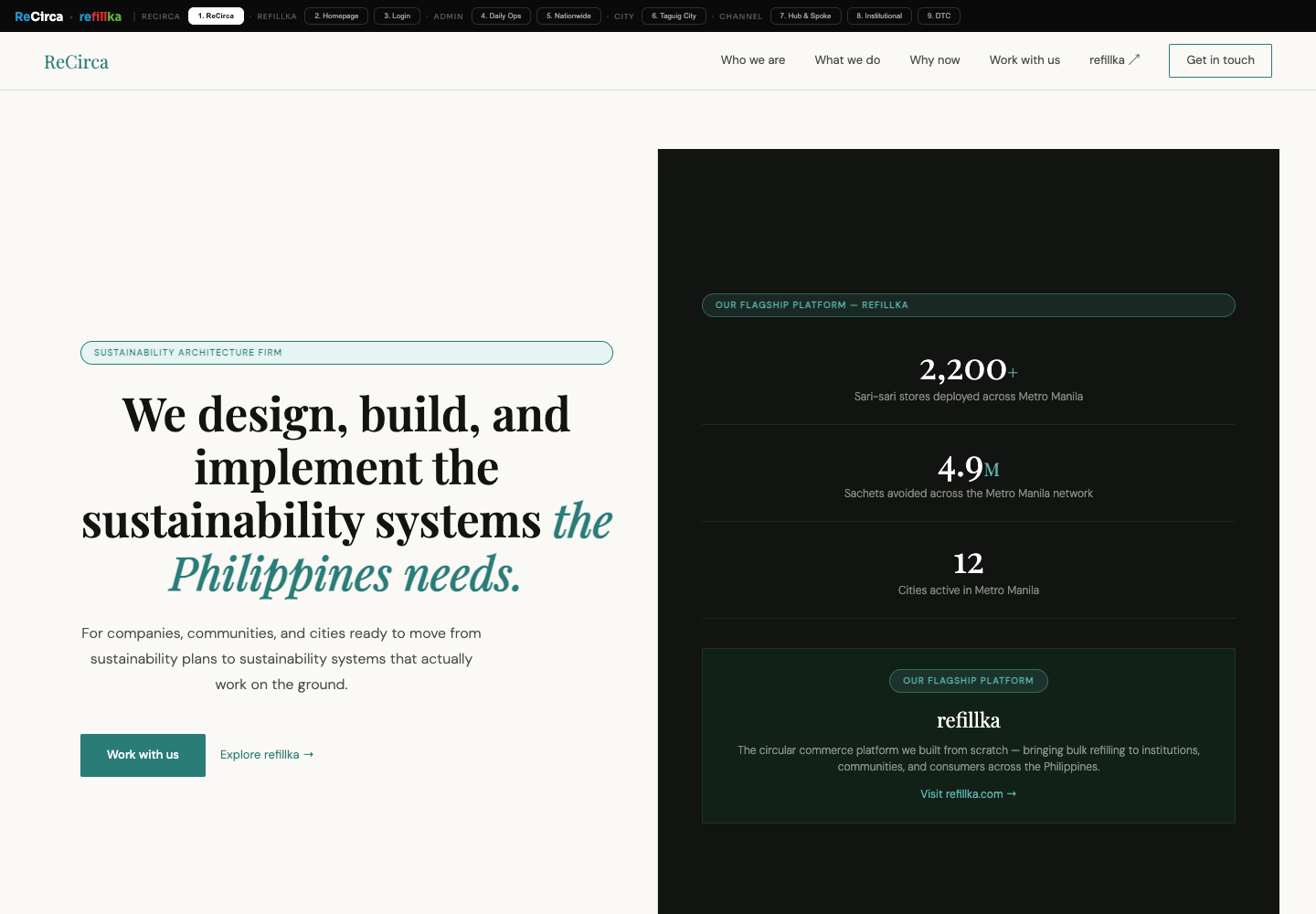Click Work with us in the navigation
This screenshot has height=914, width=1316.
click(x=1024, y=60)
